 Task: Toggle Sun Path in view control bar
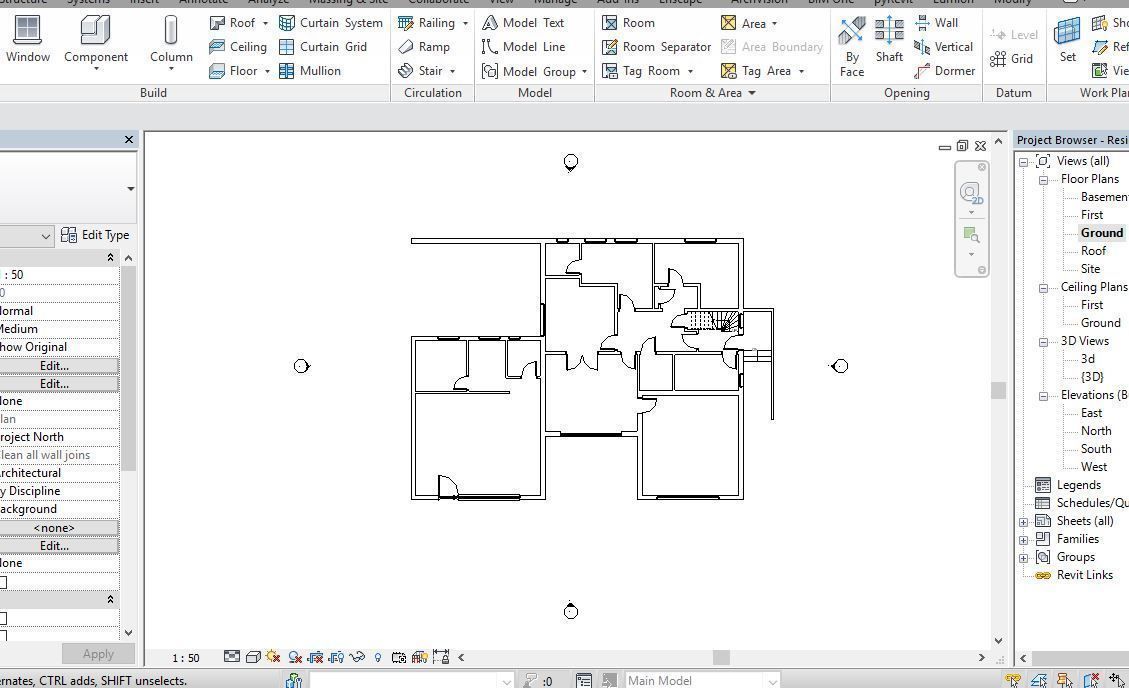[273, 656]
